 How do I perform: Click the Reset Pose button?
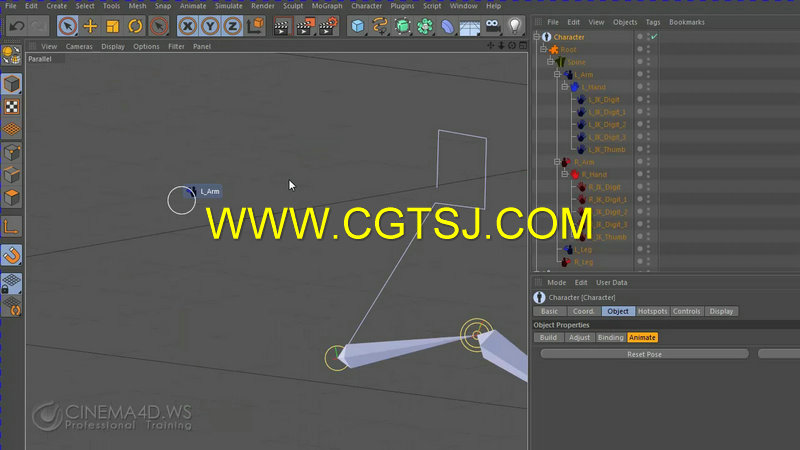pos(644,354)
